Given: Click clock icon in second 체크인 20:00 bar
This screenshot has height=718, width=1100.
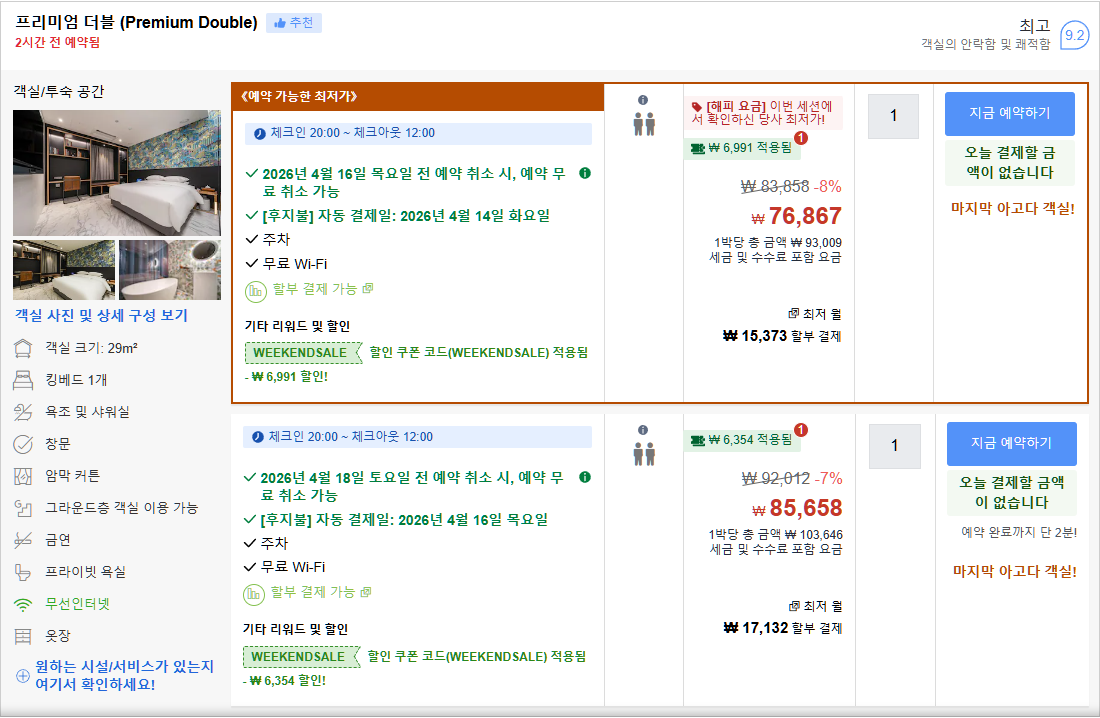Looking at the screenshot, I should (257, 437).
